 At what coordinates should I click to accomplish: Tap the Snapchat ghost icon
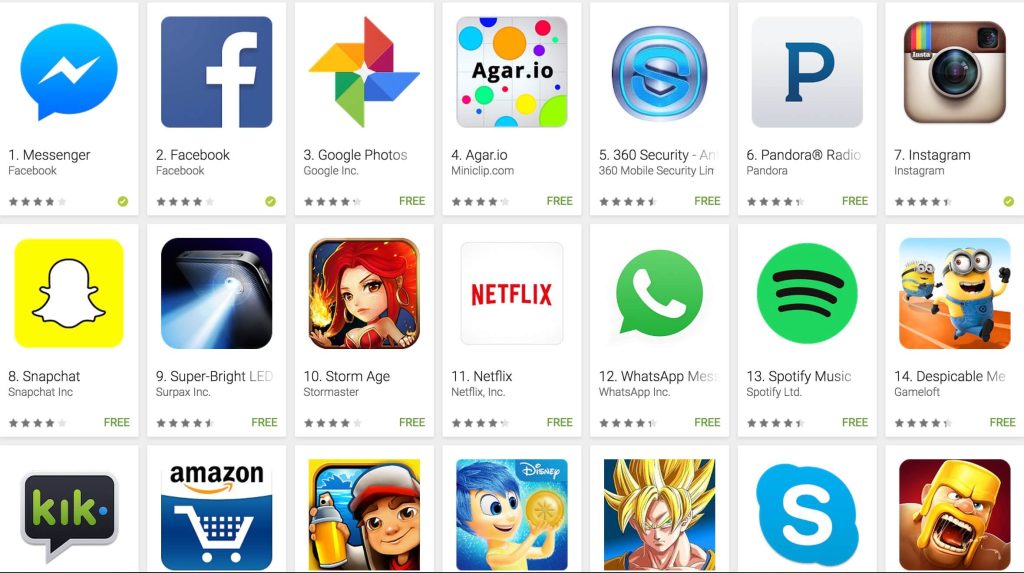[69, 293]
